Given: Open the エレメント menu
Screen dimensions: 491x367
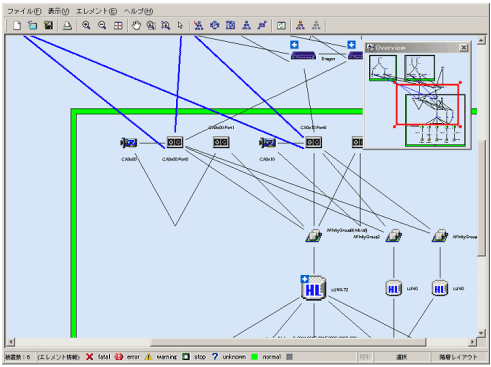Looking at the screenshot, I should (96, 11).
